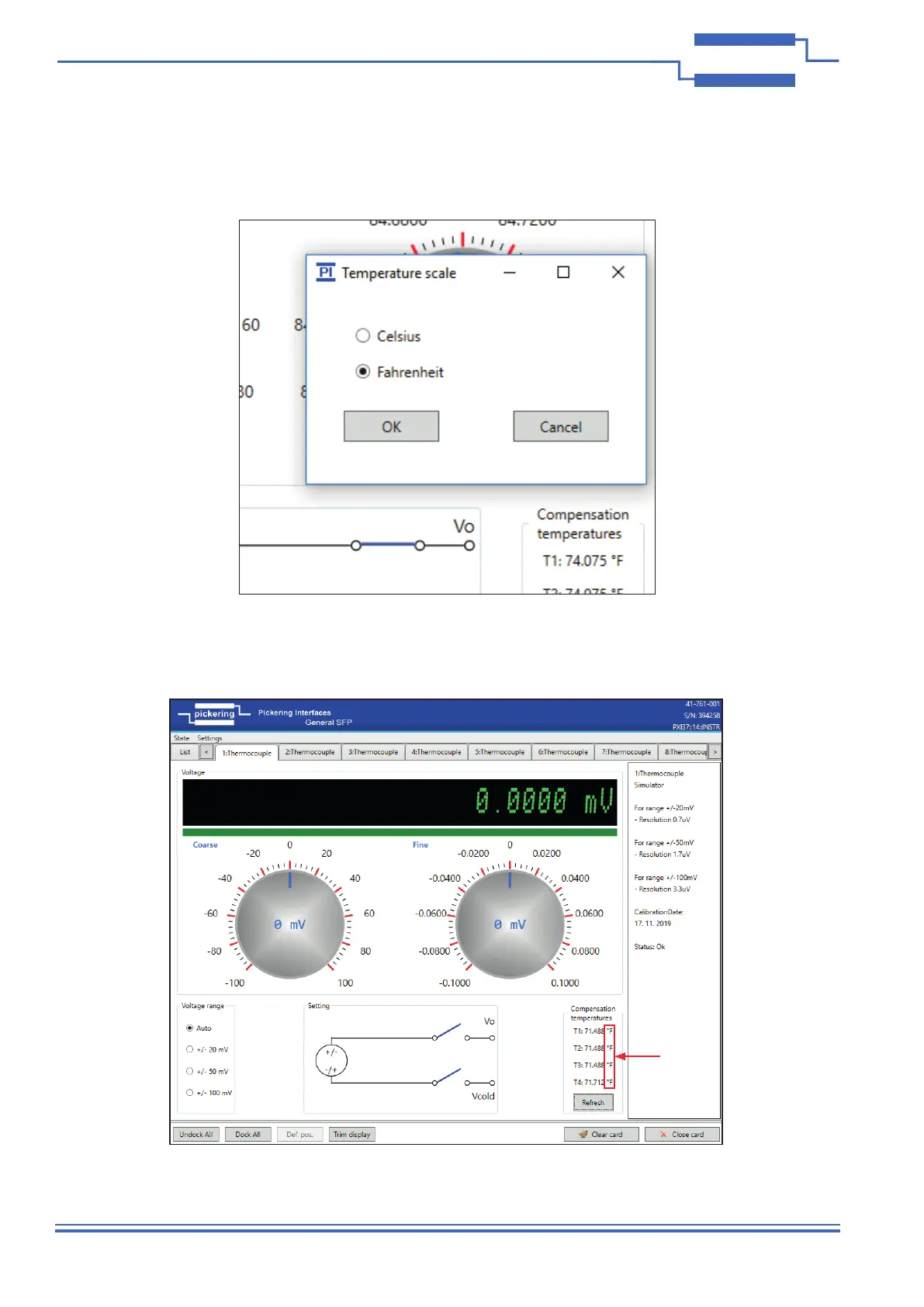Click the T2: 71.488 °F reading

point(593,1049)
